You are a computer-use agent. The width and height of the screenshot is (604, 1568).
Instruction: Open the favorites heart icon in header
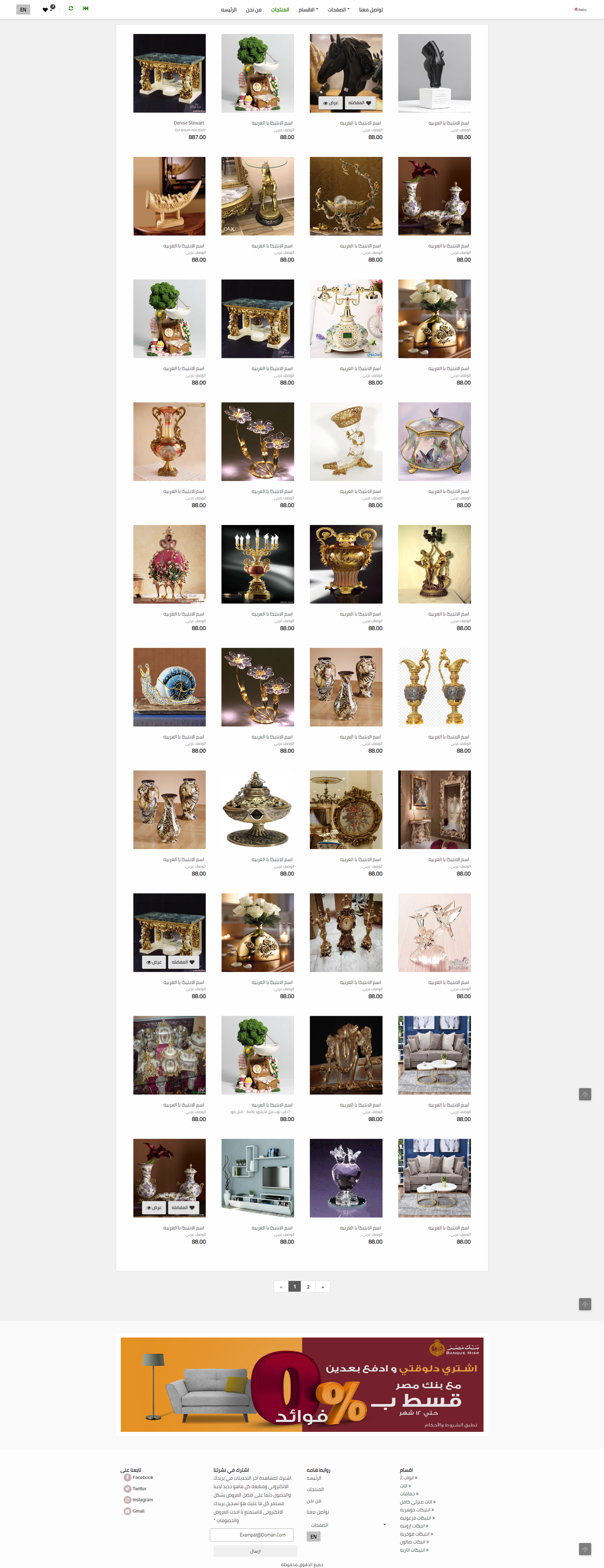point(45,10)
